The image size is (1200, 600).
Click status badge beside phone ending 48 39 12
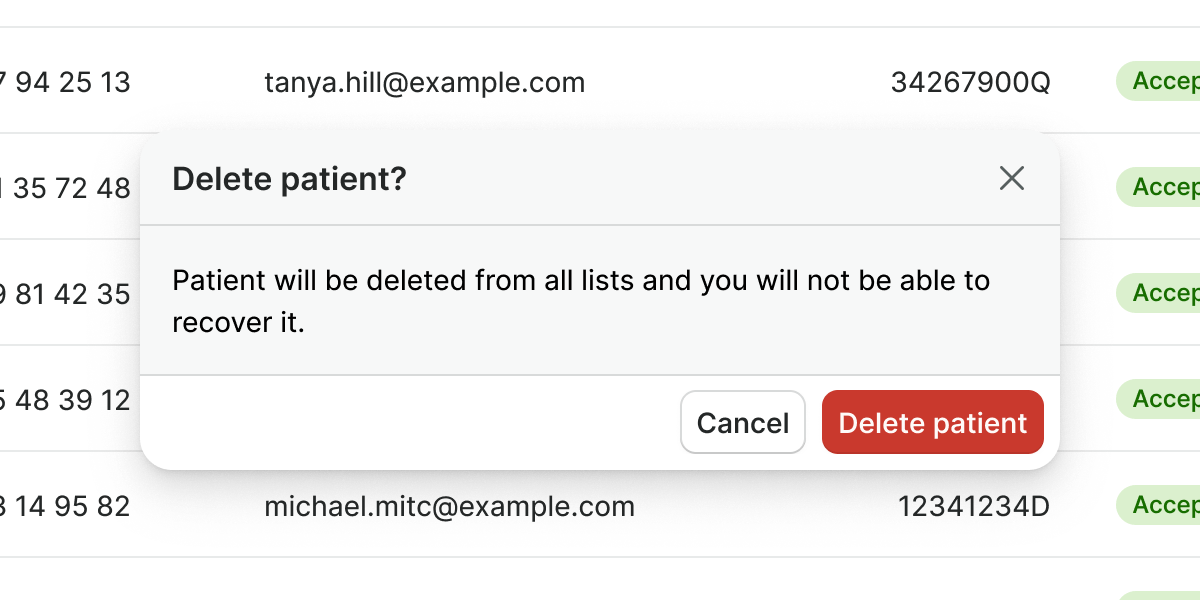(1164, 399)
